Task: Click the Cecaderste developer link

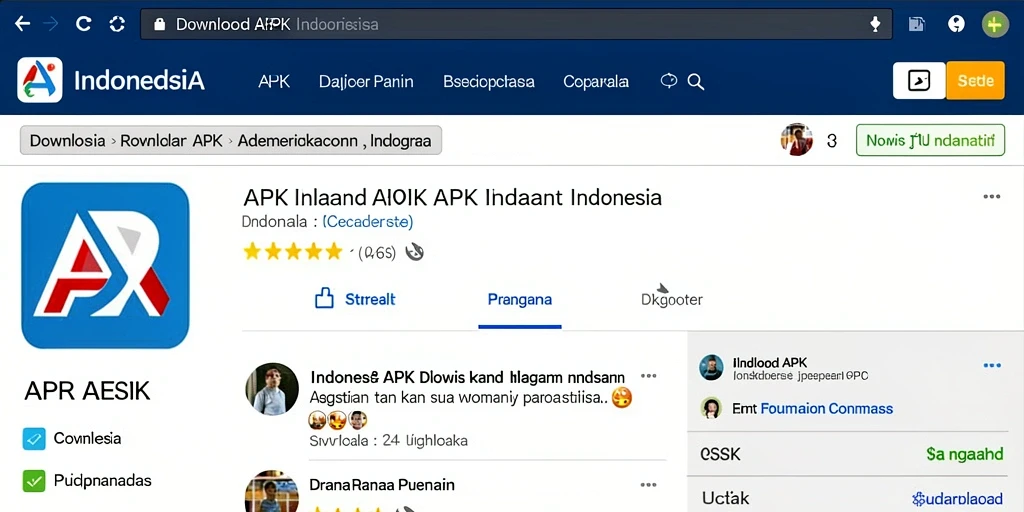Action: [x=368, y=222]
